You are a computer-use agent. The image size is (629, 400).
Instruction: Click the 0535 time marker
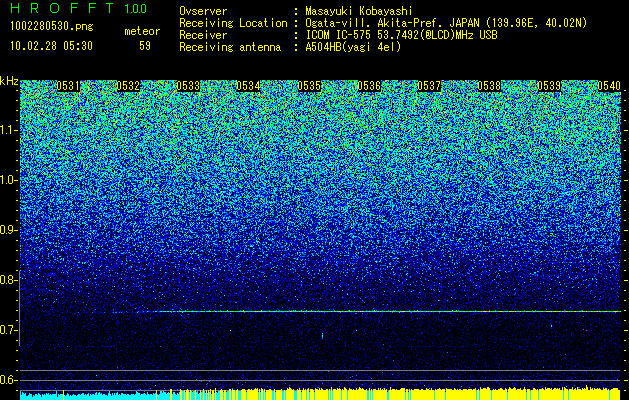[309, 86]
